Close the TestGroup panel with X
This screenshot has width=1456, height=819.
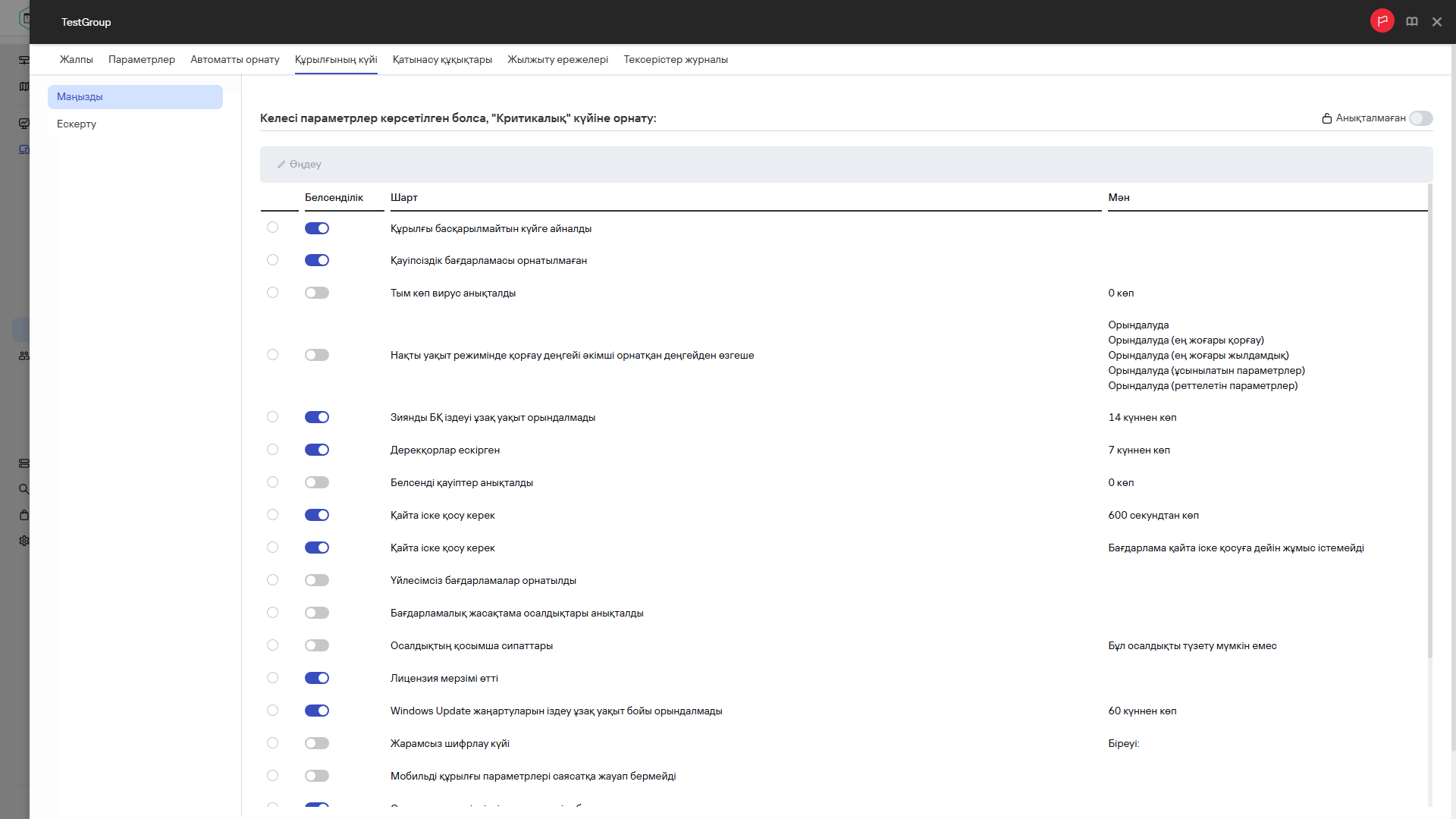tap(1436, 22)
